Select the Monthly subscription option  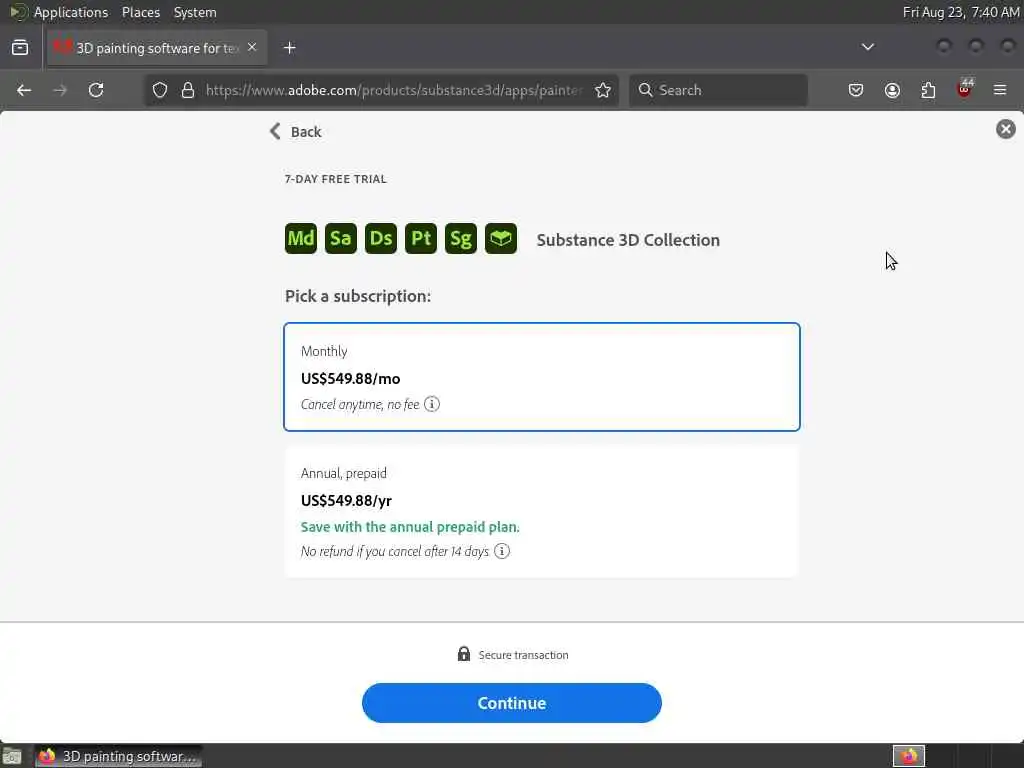coord(542,377)
